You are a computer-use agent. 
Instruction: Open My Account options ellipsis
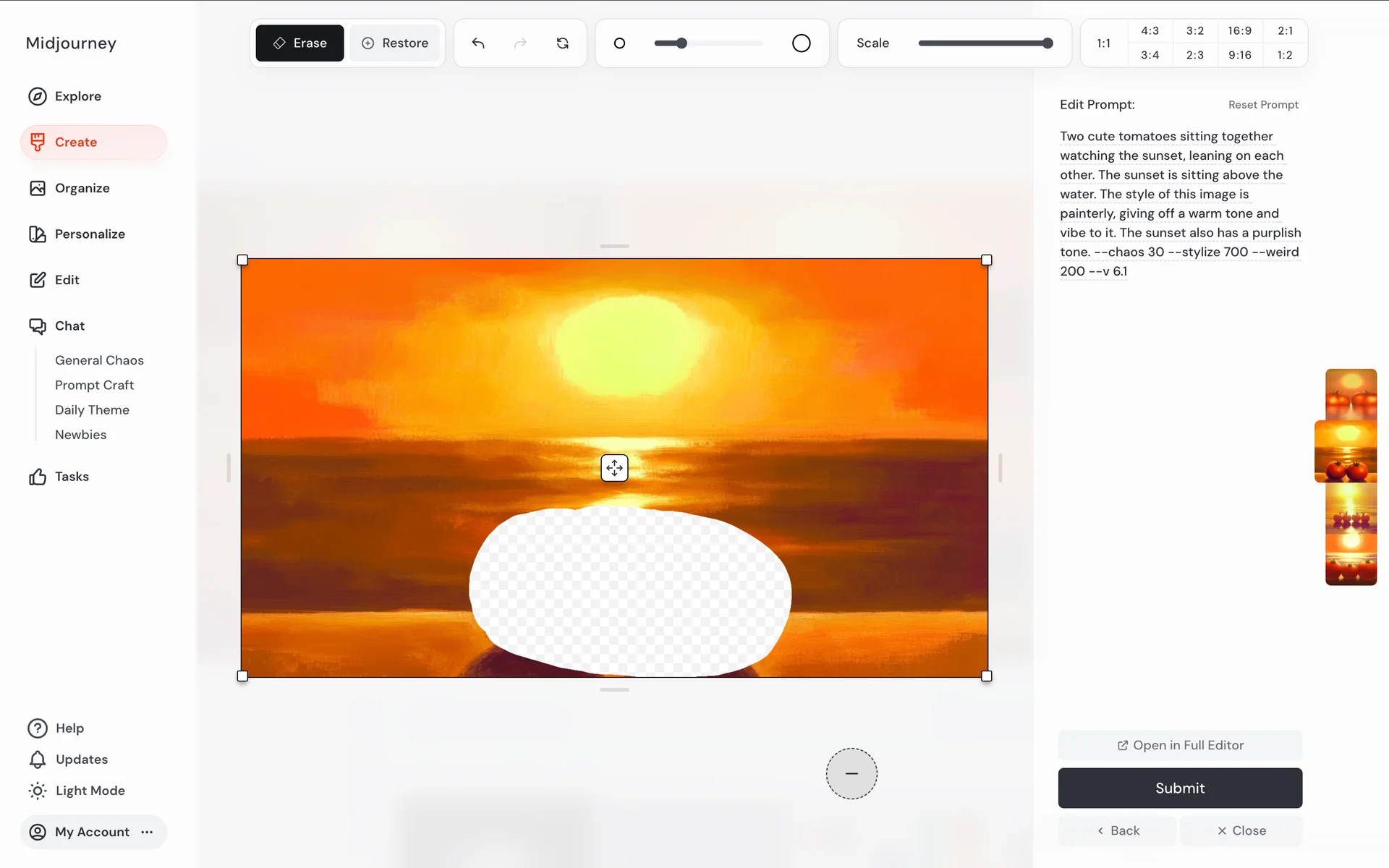148,832
